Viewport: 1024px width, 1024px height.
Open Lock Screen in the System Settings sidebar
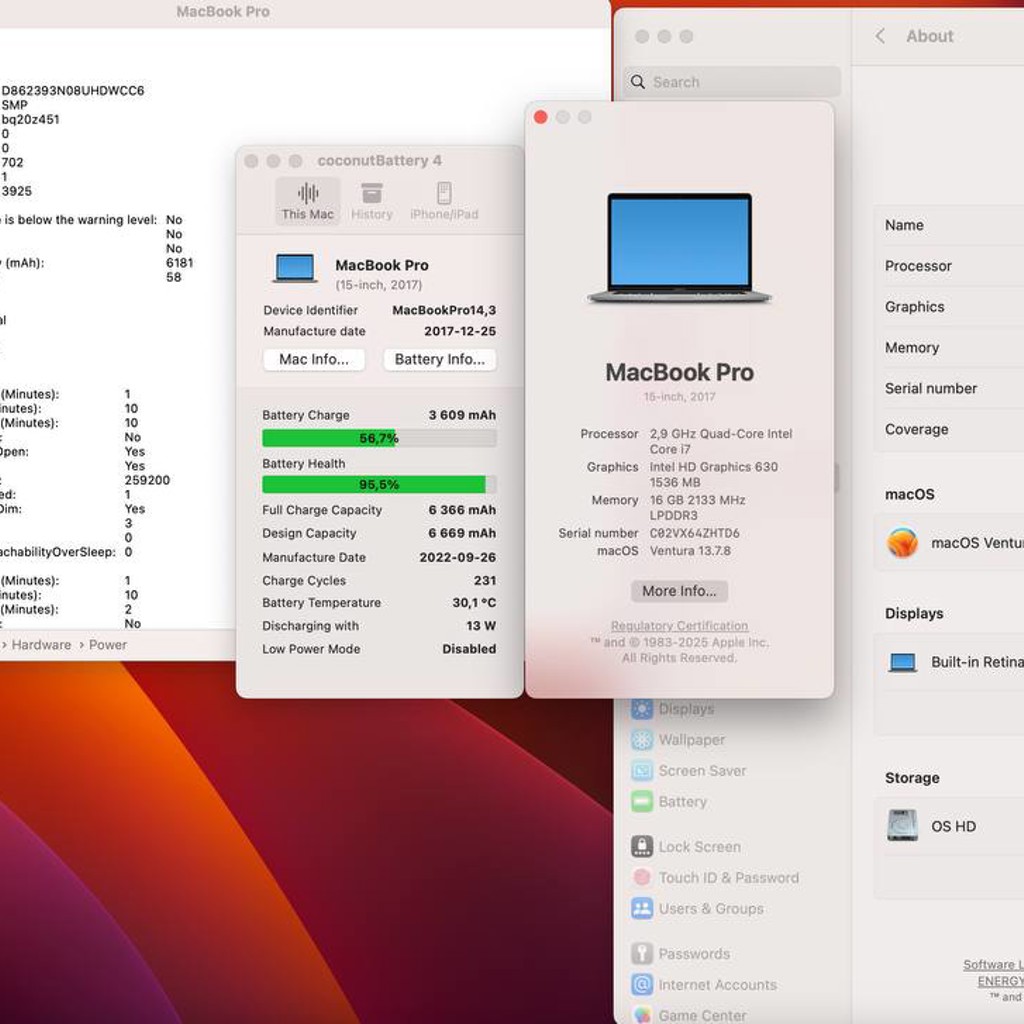[x=686, y=846]
